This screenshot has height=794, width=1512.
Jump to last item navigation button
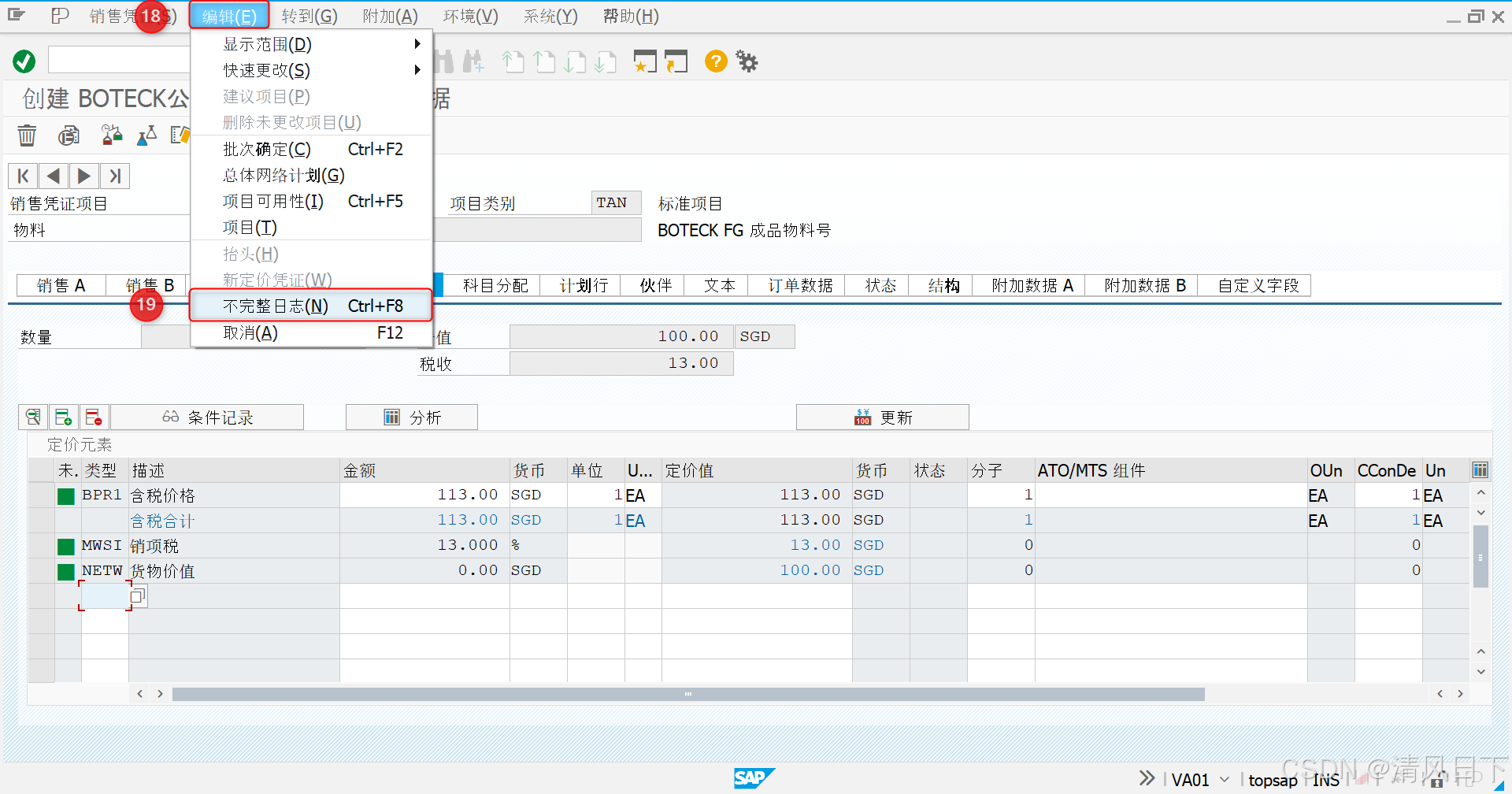pos(114,176)
